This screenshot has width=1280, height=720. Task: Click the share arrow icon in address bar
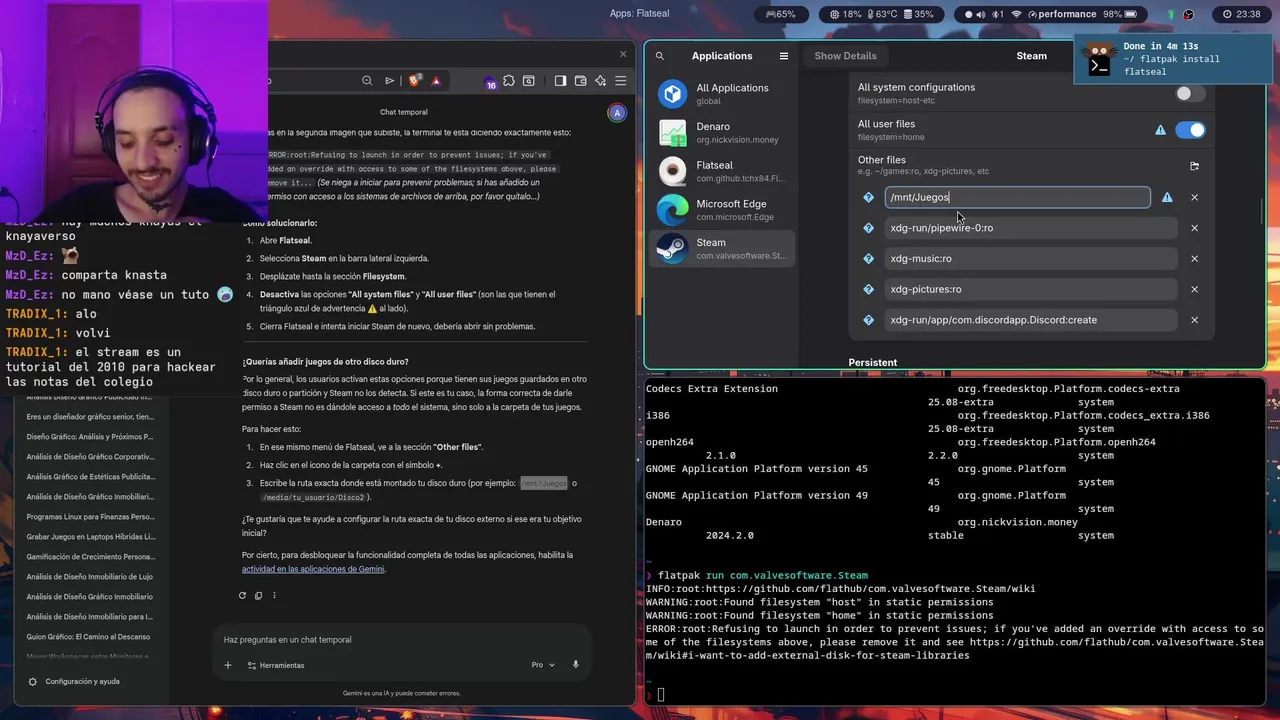pyautogui.click(x=390, y=81)
